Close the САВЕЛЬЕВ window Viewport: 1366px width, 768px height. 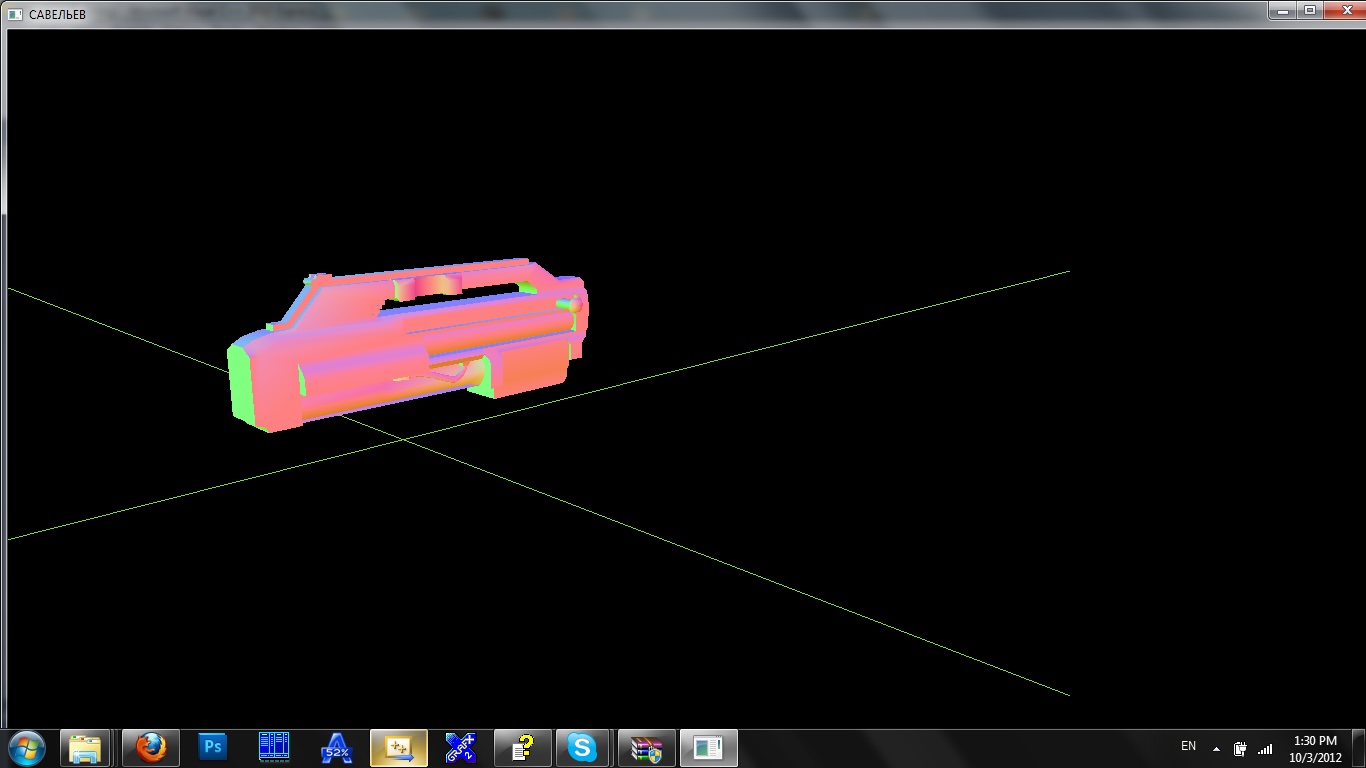click(1346, 10)
